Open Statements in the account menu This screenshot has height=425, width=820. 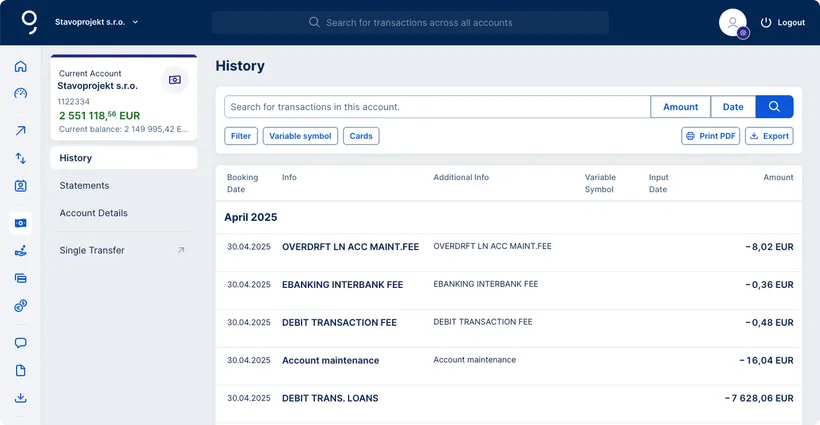(x=84, y=186)
